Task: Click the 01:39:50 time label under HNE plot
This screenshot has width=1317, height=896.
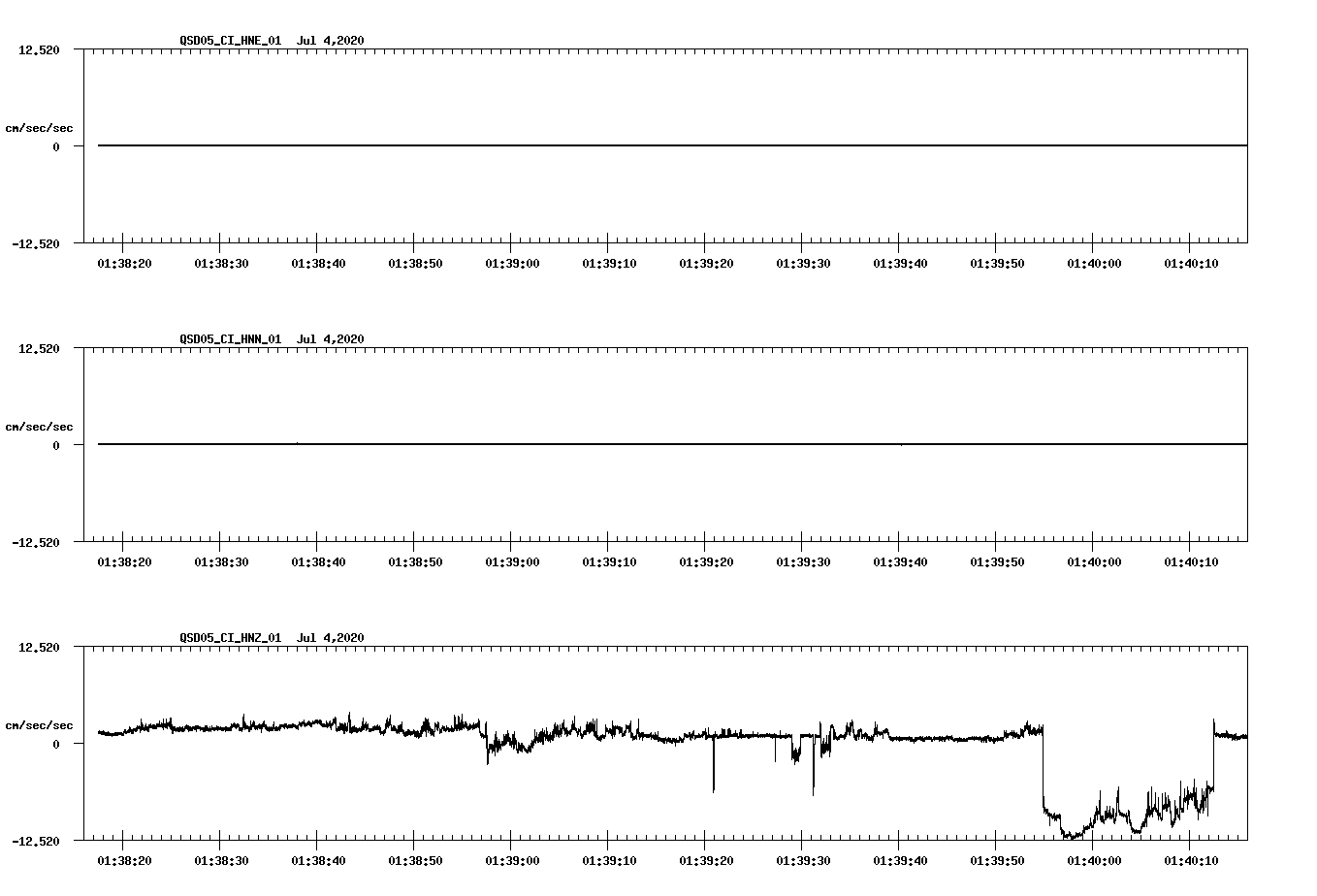Action: (x=997, y=264)
